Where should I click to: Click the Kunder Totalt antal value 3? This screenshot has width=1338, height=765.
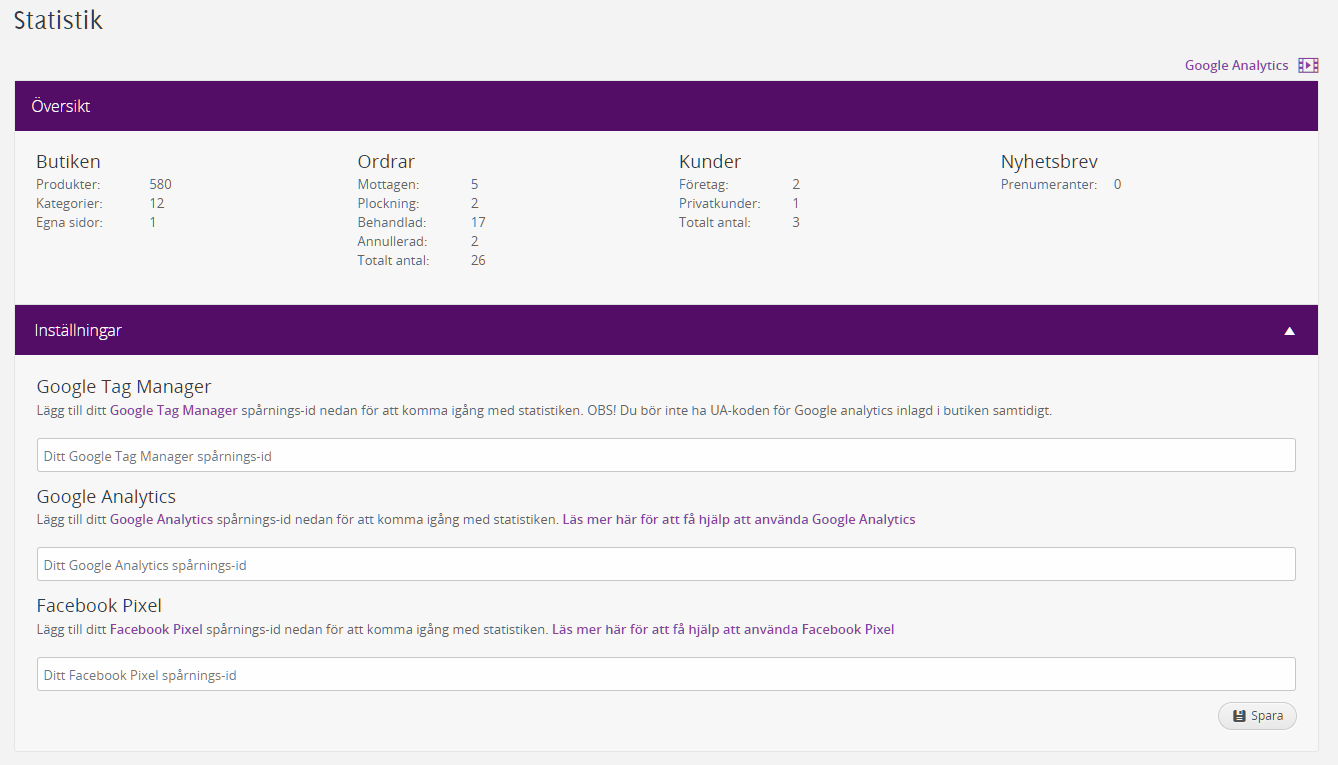pyautogui.click(x=796, y=222)
